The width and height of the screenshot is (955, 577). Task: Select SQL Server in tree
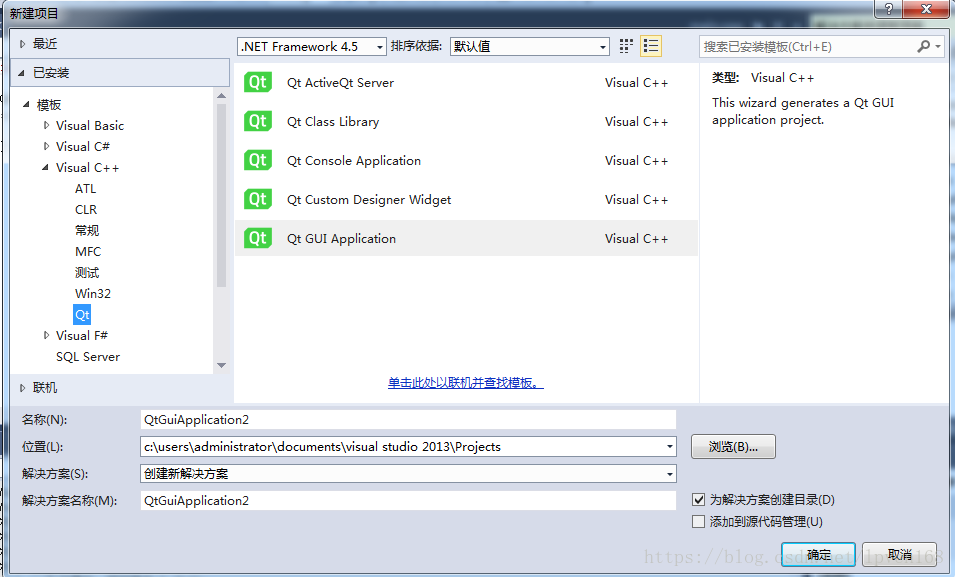pyautogui.click(x=88, y=356)
